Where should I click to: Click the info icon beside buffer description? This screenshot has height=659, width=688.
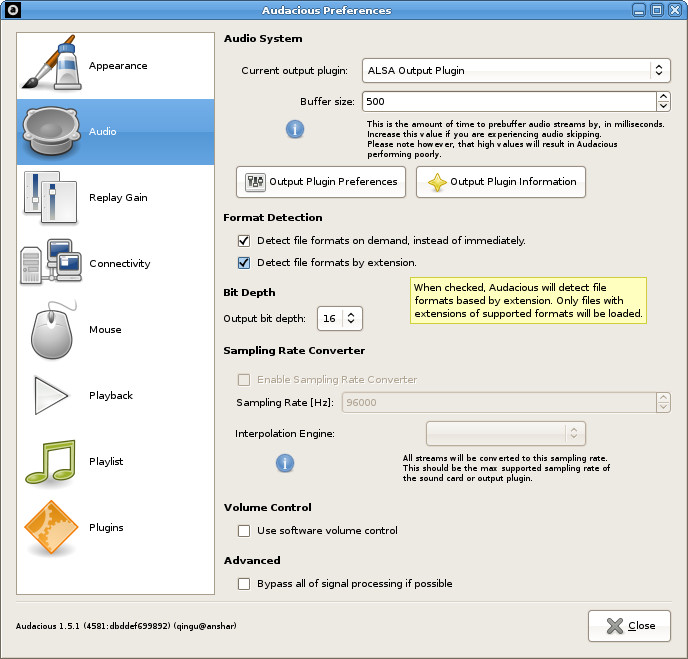295,129
